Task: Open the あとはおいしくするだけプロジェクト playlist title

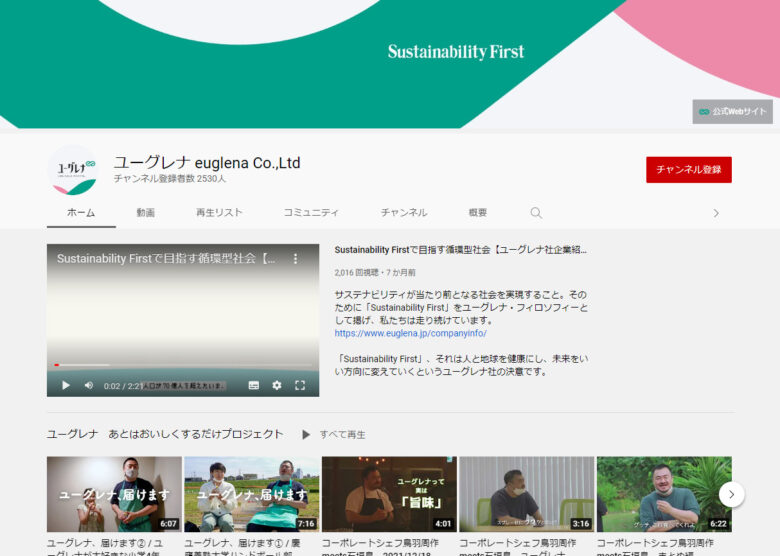Action: pos(165,434)
